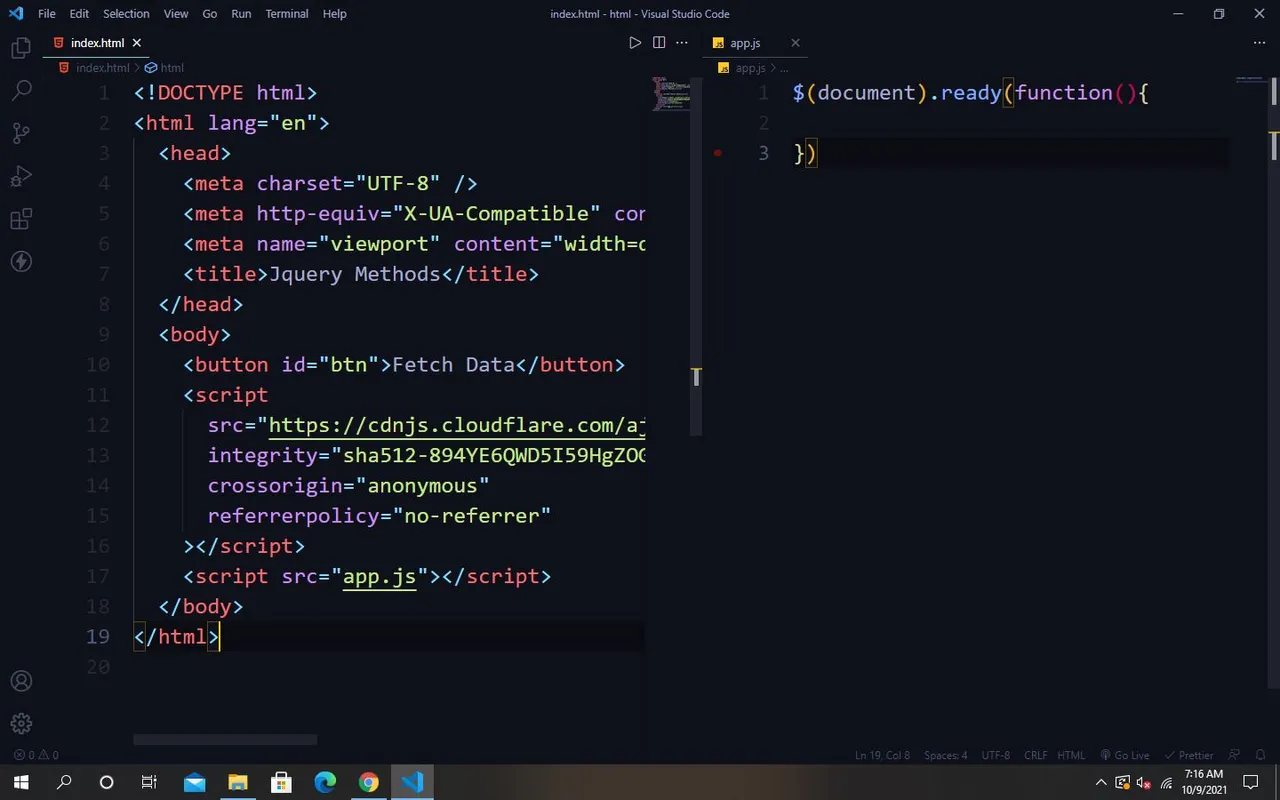This screenshot has width=1280, height=800.
Task: Open Google Chrome from taskbar
Action: 369,782
